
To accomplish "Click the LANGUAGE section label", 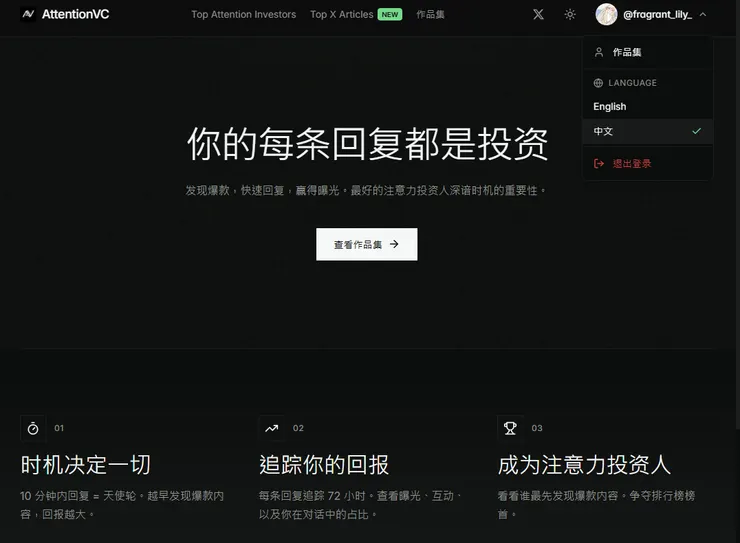I will pyautogui.click(x=632, y=83).
